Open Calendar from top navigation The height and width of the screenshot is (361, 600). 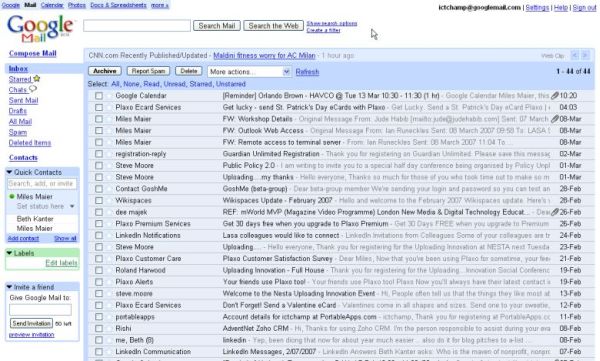pos(52,5)
